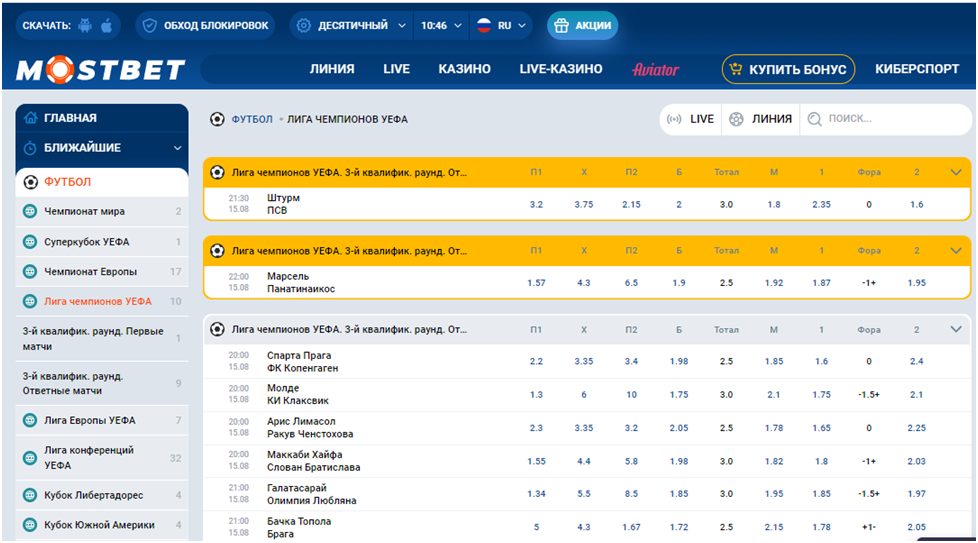The width and height of the screenshot is (978, 543).
Task: Download the iOS app via Apple icon
Action: [x=107, y=26]
